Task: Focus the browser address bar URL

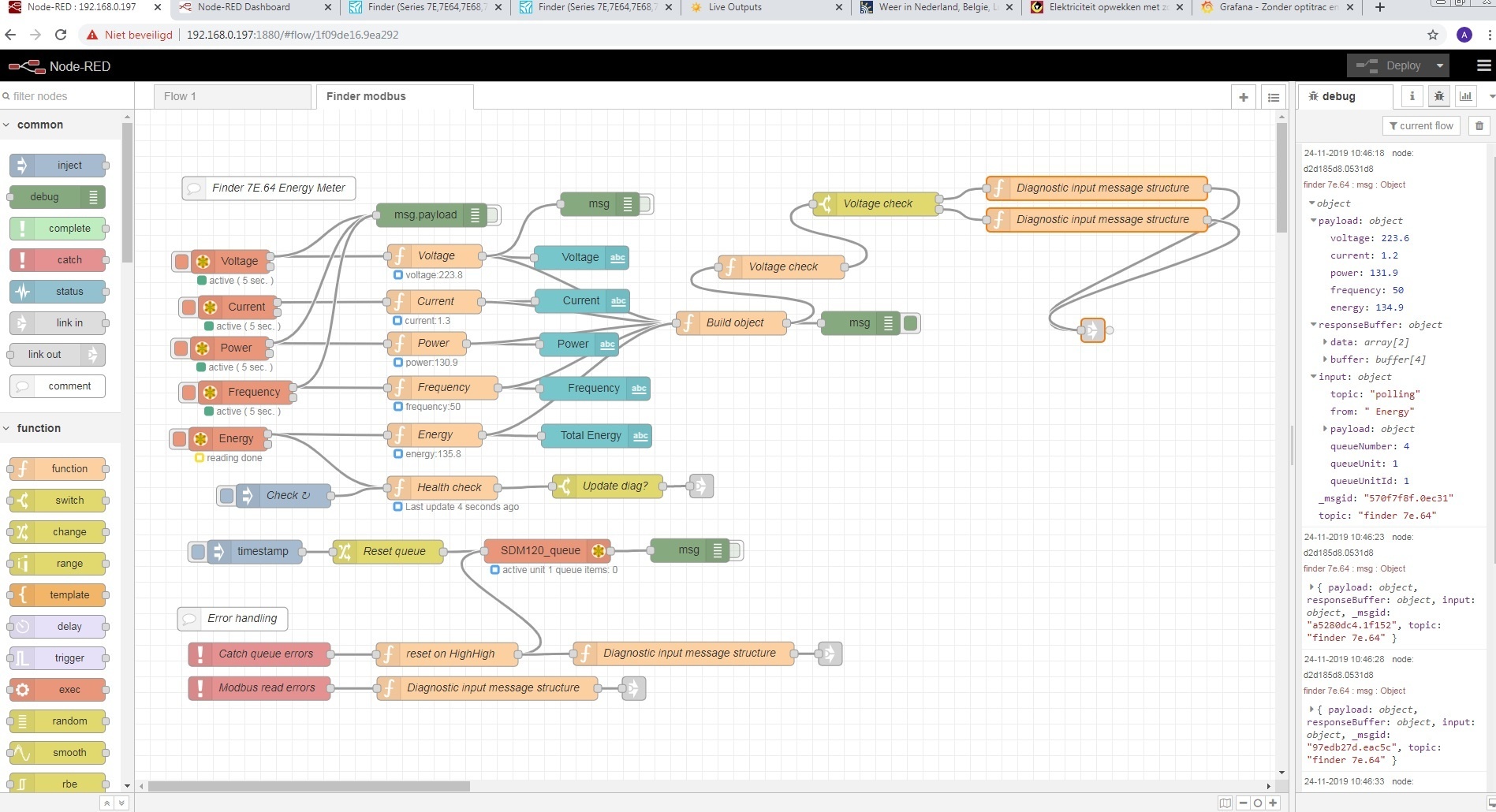Action: (x=292, y=35)
